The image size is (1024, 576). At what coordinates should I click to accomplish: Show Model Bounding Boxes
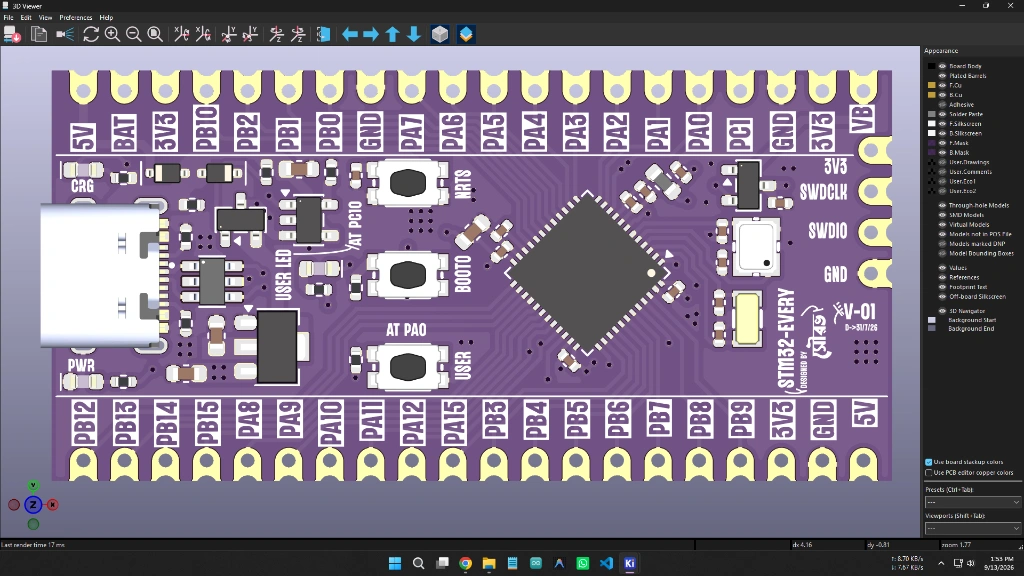942,253
